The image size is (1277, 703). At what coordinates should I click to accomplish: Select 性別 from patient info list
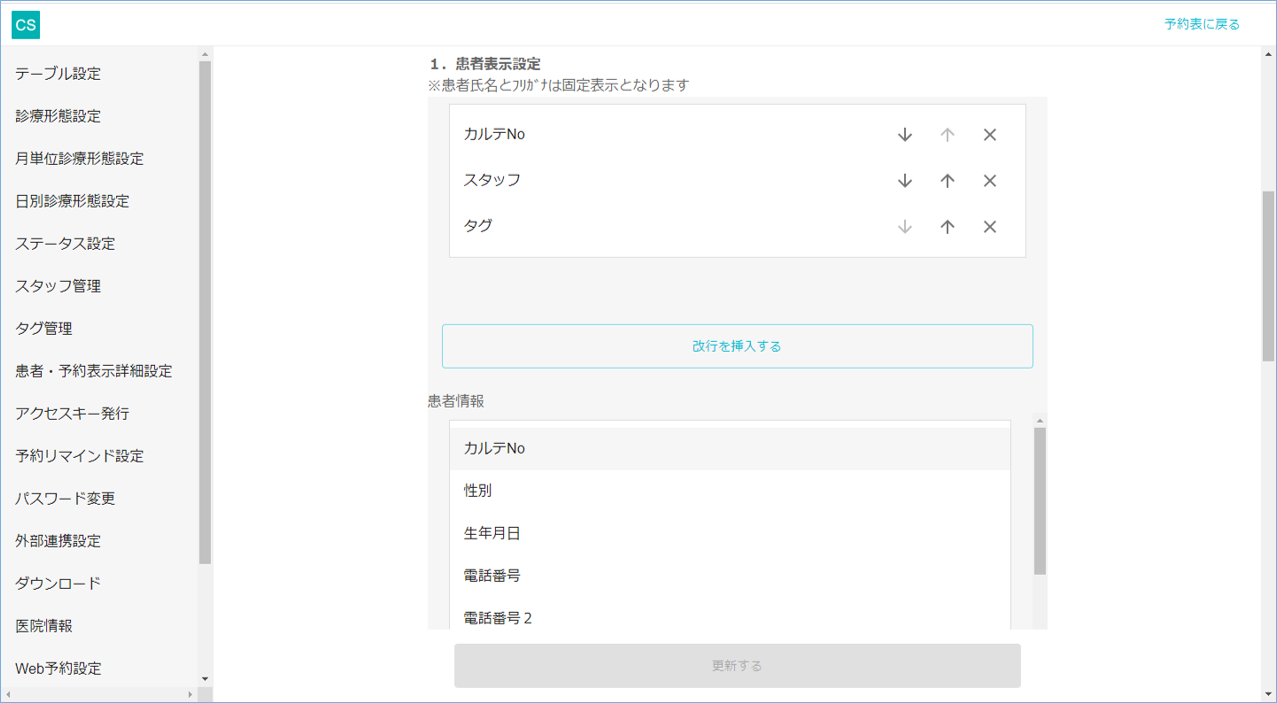click(478, 491)
